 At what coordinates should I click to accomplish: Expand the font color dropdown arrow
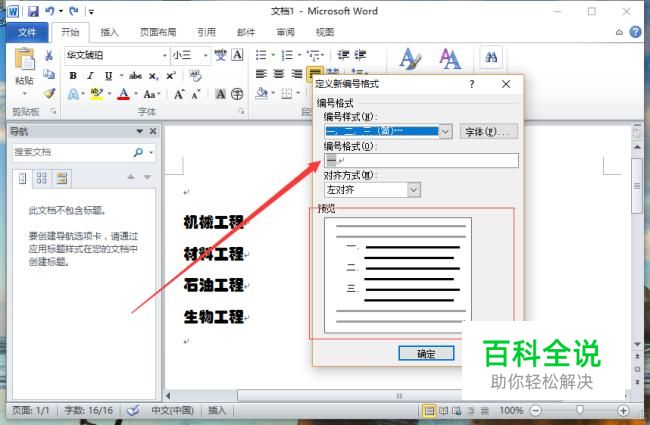[136, 94]
